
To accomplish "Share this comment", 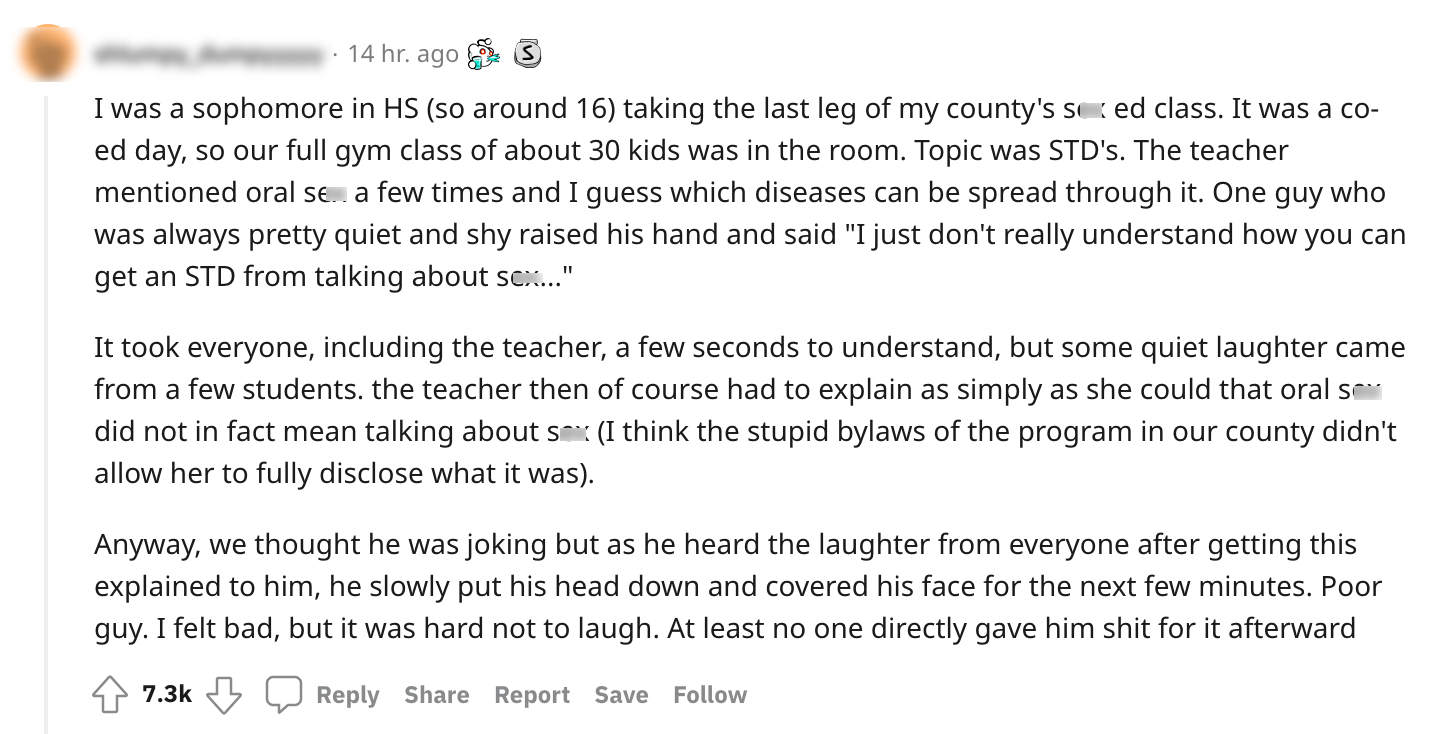I will pyautogui.click(x=436, y=695).
